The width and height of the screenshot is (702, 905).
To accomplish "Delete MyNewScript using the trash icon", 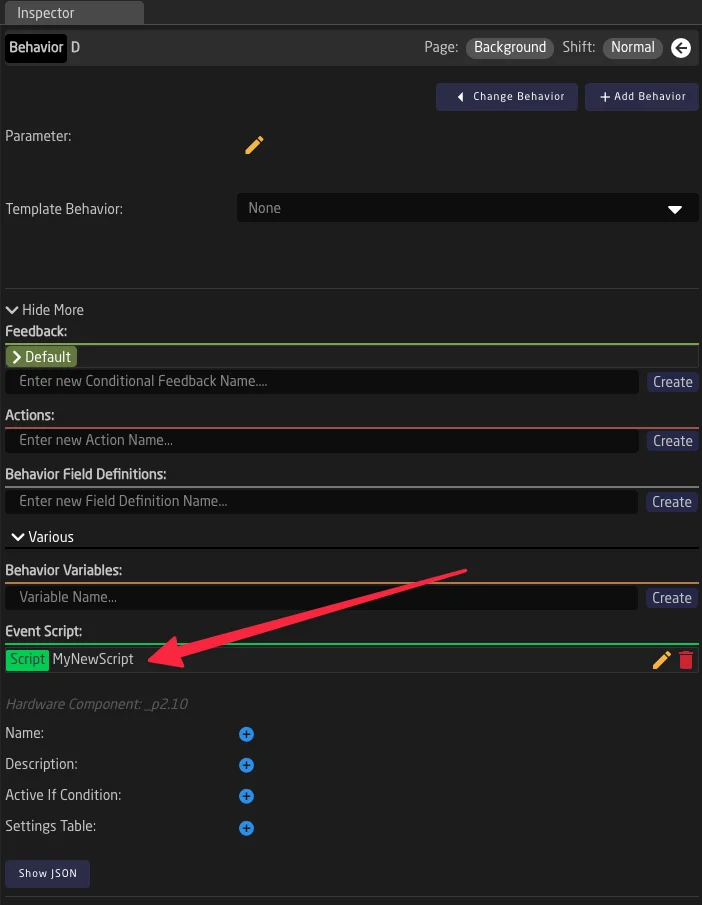I will pyautogui.click(x=684, y=659).
